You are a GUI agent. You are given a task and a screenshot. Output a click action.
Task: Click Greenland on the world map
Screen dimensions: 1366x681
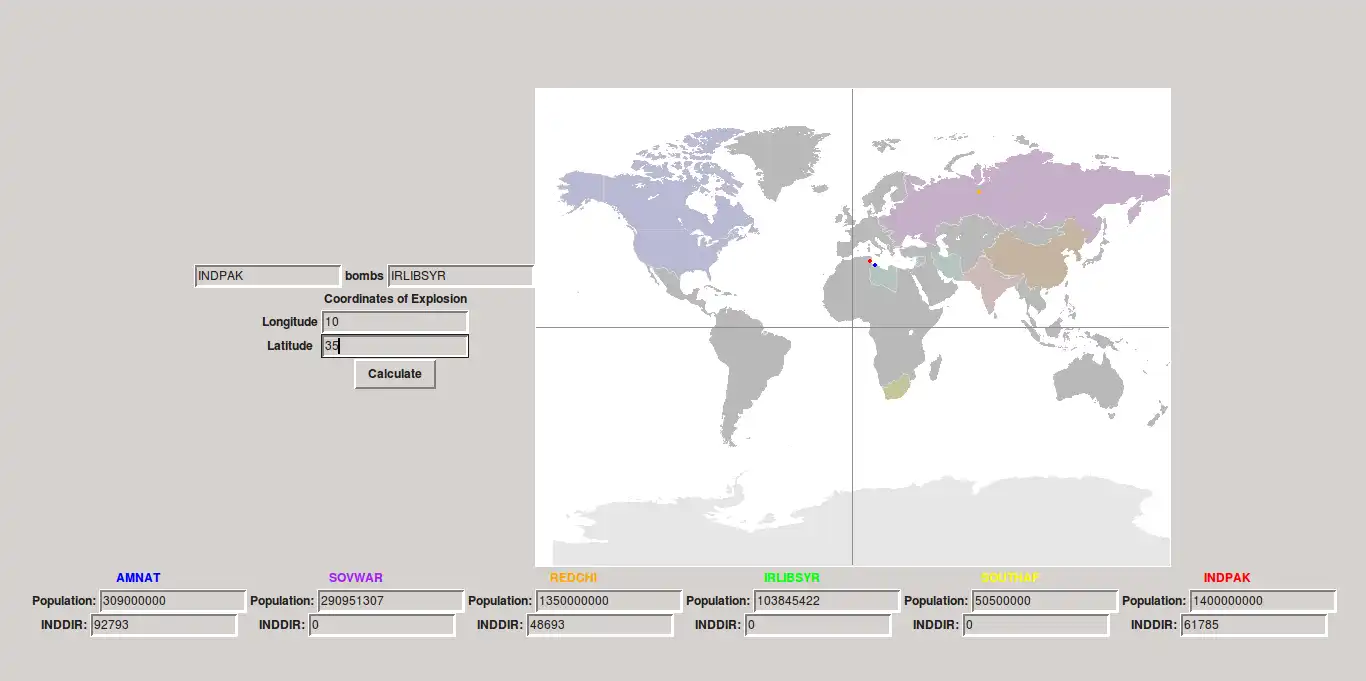[780, 160]
